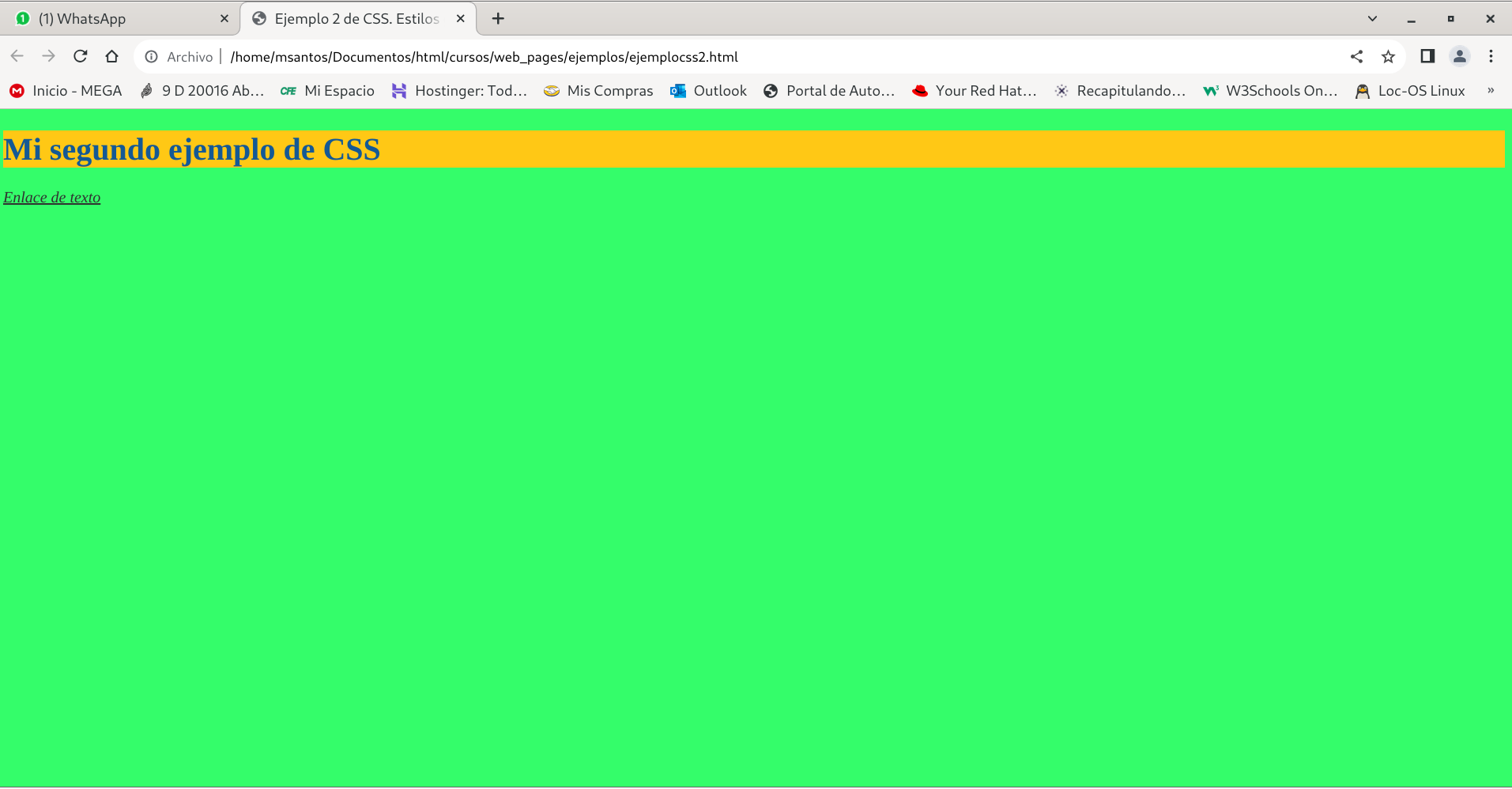1512x789 pixels.
Task: View site information next to Archivo
Action: tap(152, 57)
